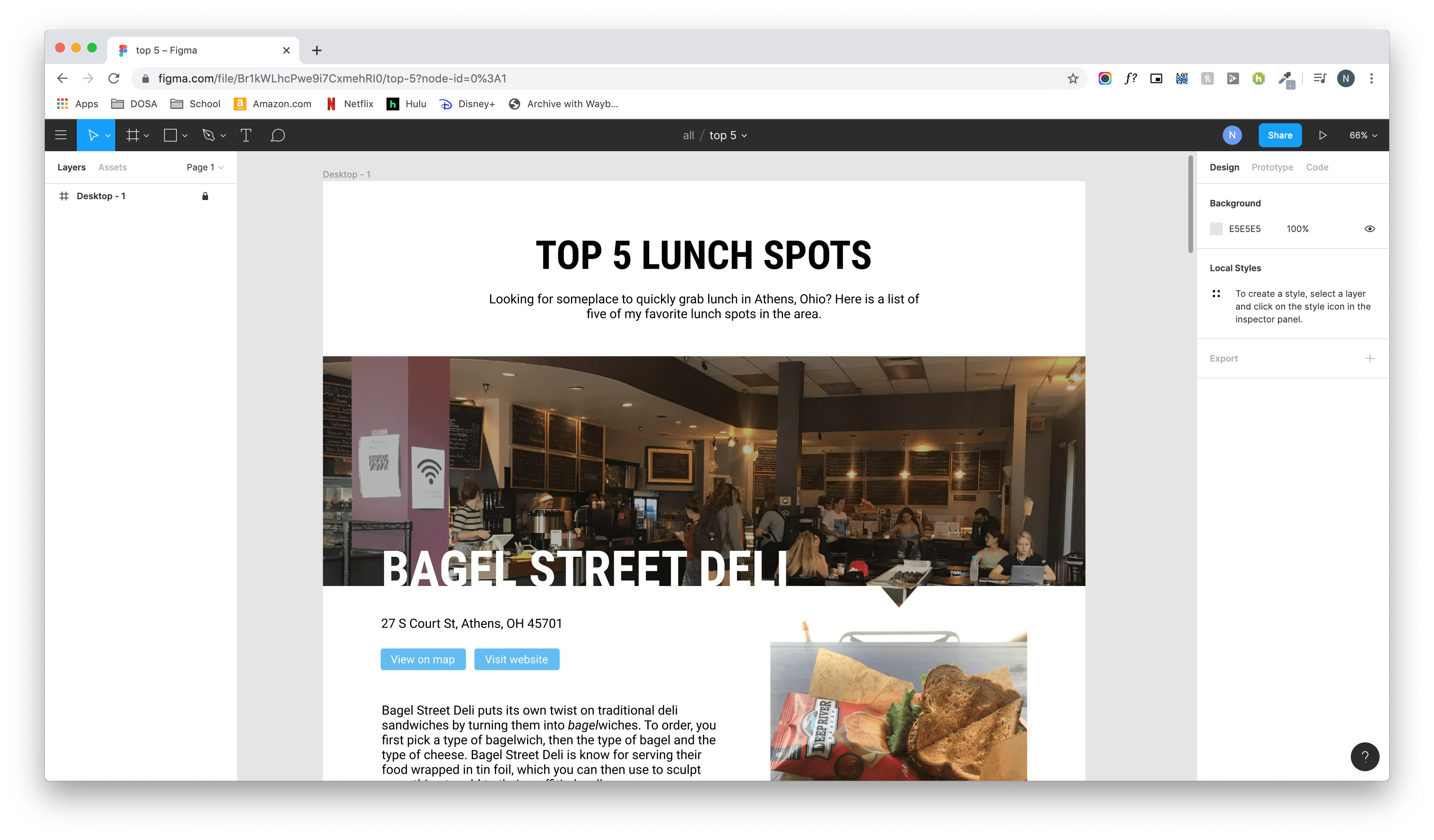Open the Page 1 dropdown
1434x840 pixels.
click(x=204, y=167)
